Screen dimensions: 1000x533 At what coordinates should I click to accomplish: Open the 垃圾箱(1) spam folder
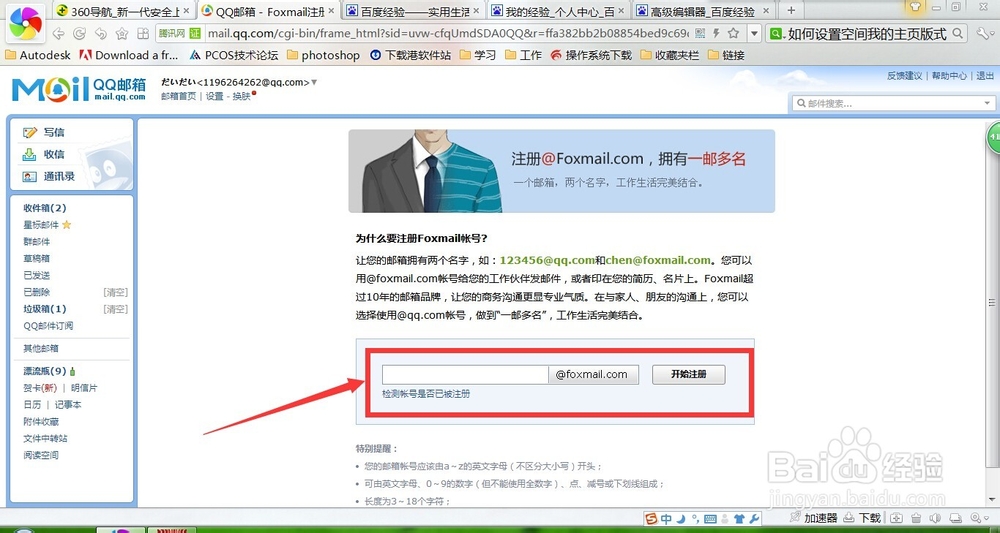[x=45, y=309]
